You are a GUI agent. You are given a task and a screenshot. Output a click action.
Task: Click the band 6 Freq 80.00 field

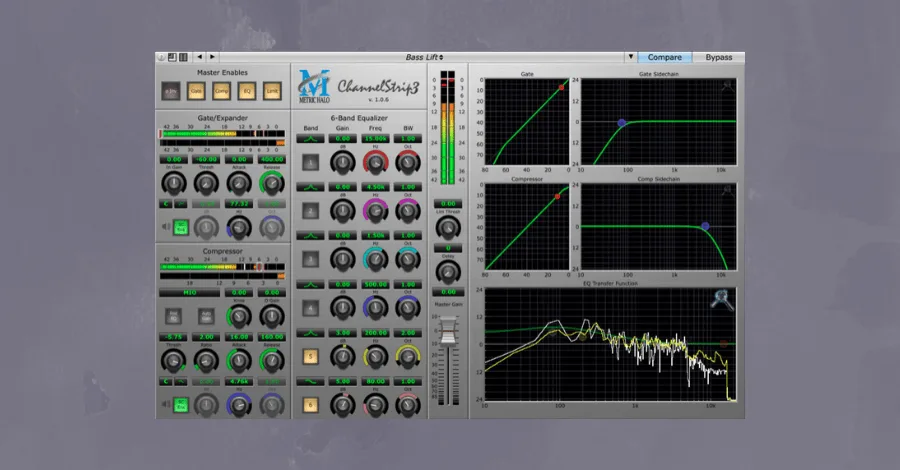[375, 381]
